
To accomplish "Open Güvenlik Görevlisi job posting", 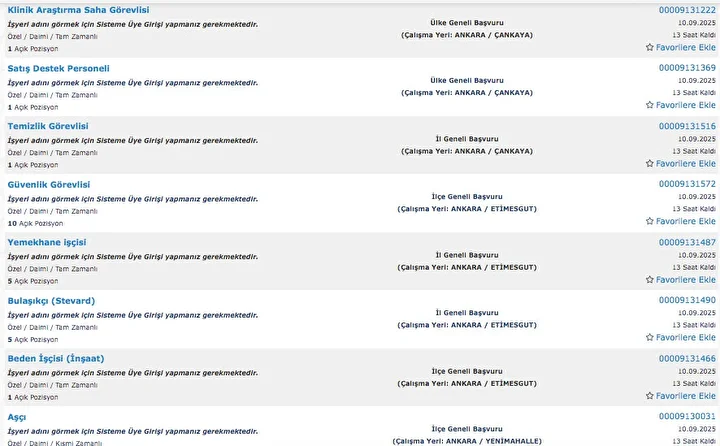I will click(x=49, y=185).
